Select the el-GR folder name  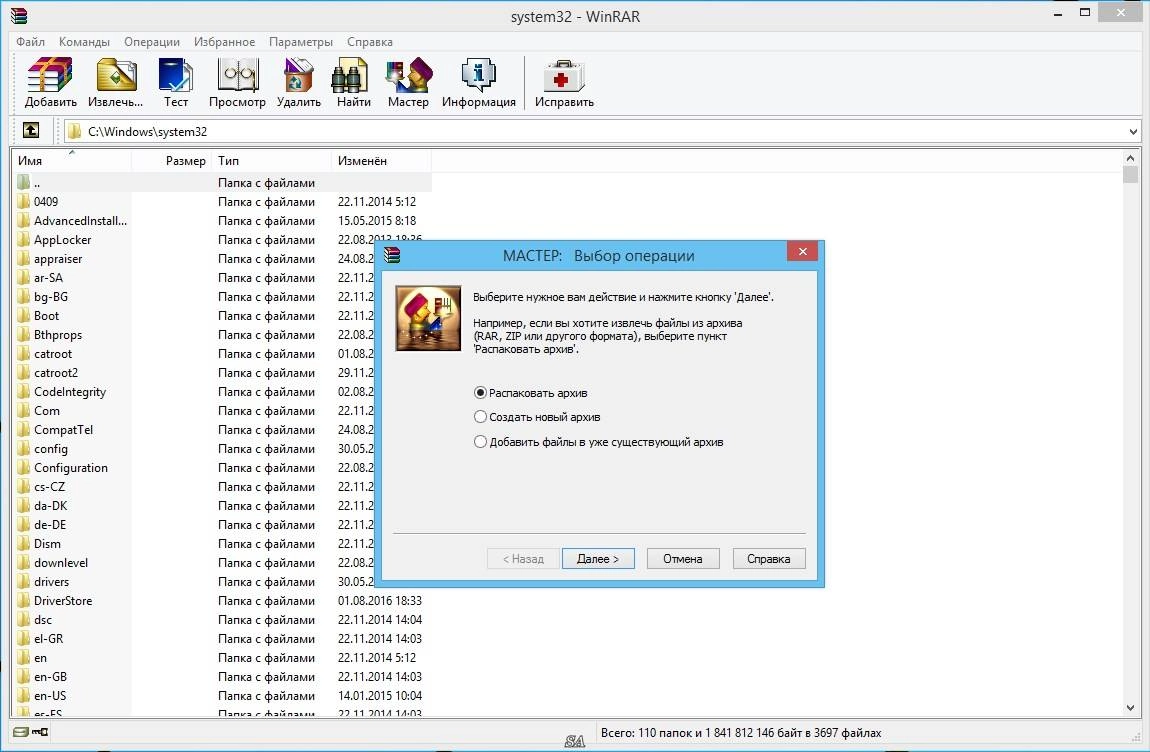(x=48, y=638)
